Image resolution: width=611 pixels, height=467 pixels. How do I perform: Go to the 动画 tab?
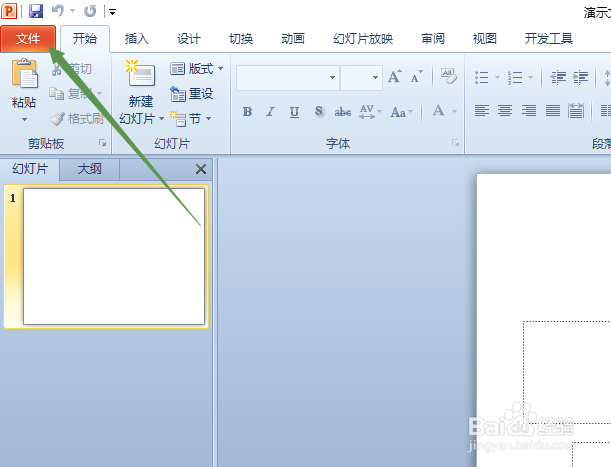293,39
